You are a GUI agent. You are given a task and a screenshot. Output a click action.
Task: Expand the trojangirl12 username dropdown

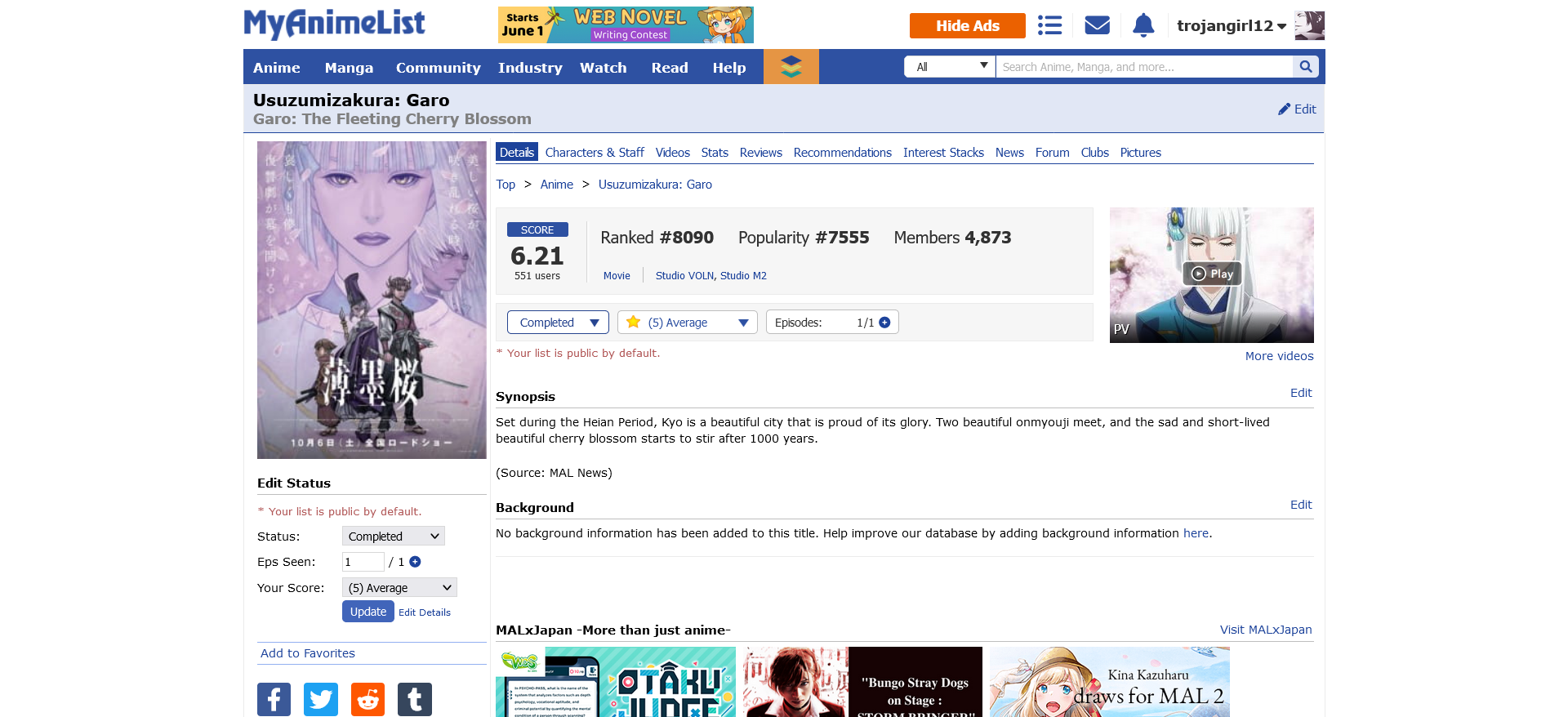click(1232, 25)
